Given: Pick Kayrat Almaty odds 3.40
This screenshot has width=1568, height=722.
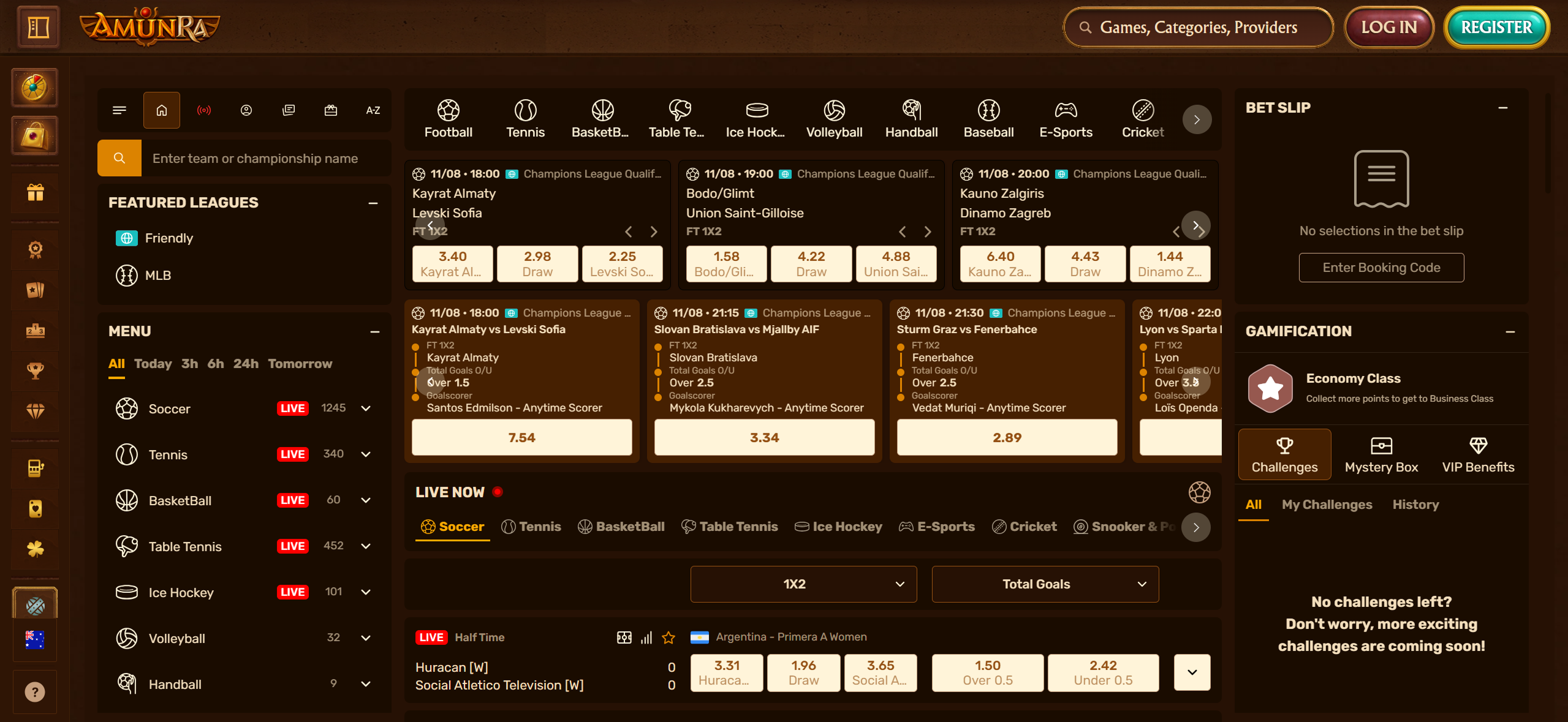Looking at the screenshot, I should pyautogui.click(x=452, y=263).
